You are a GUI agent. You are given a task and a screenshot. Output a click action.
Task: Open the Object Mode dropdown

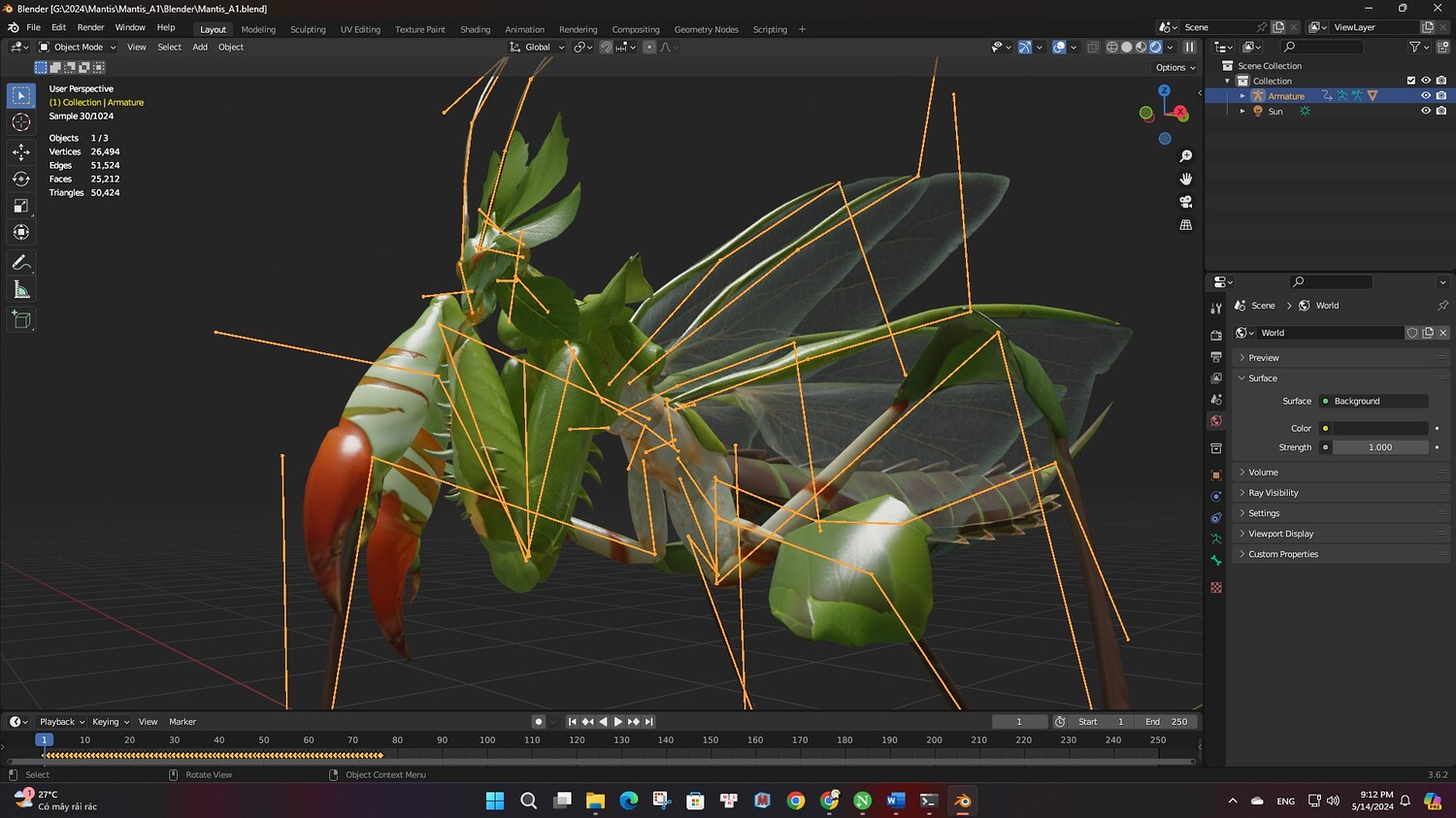click(78, 47)
